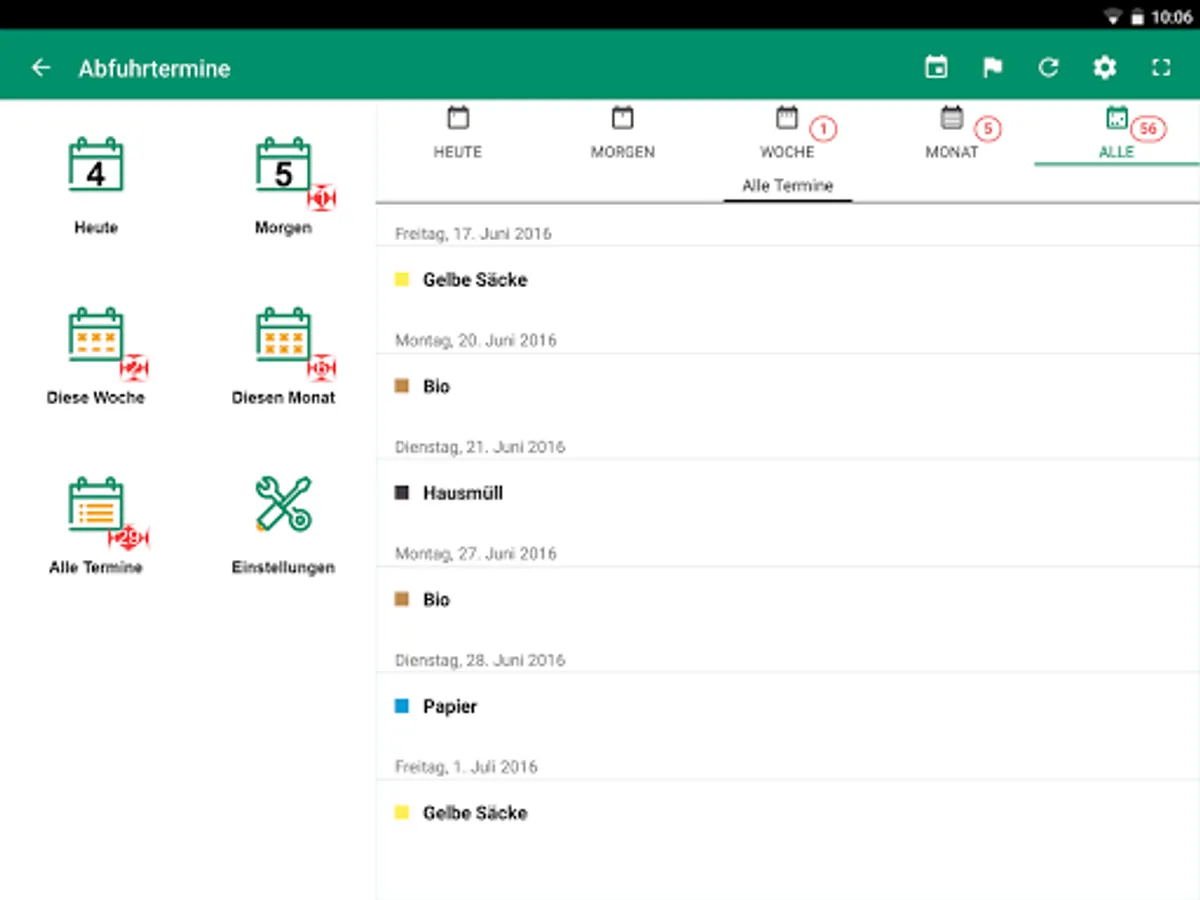Open the Einstellungen tools tile

(x=284, y=527)
